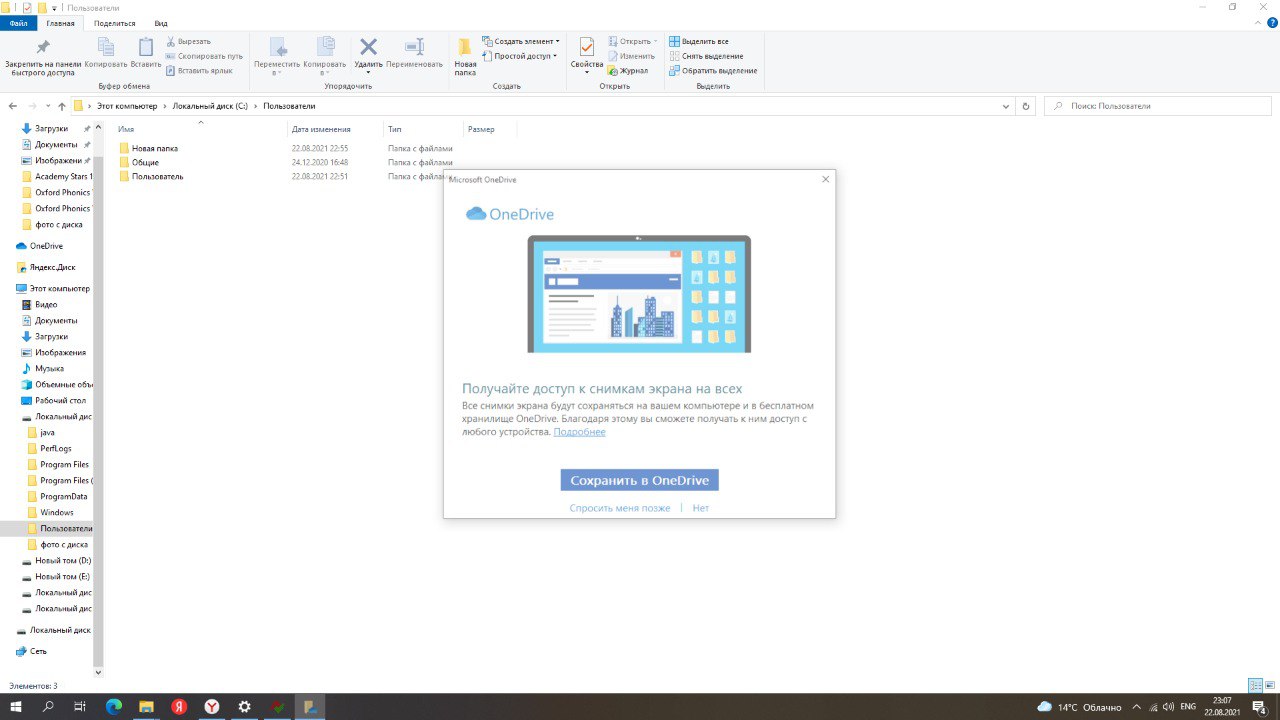1280x720 pixels.
Task: Switch to the 'Главная' ribbon tab
Action: pyautogui.click(x=60, y=23)
